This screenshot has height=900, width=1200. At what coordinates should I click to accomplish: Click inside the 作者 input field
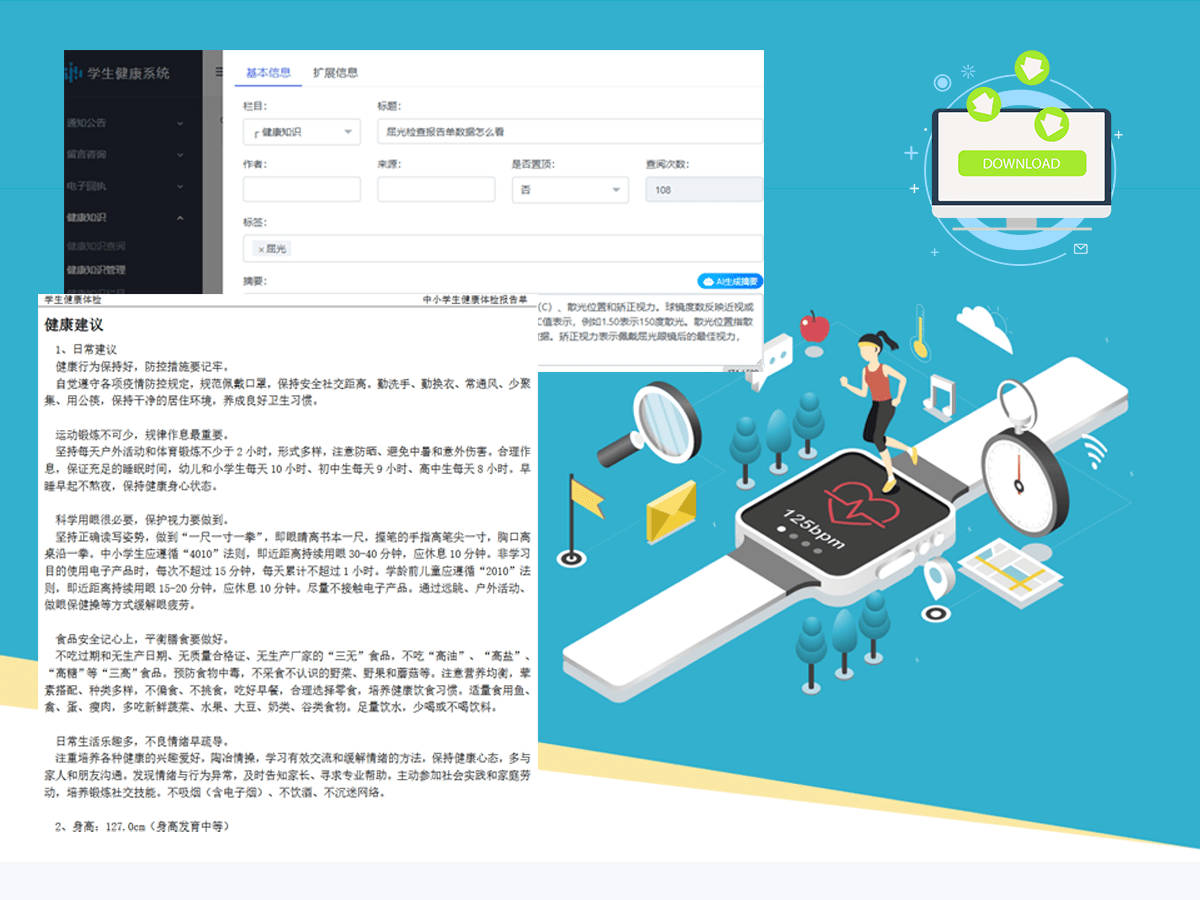click(x=302, y=190)
